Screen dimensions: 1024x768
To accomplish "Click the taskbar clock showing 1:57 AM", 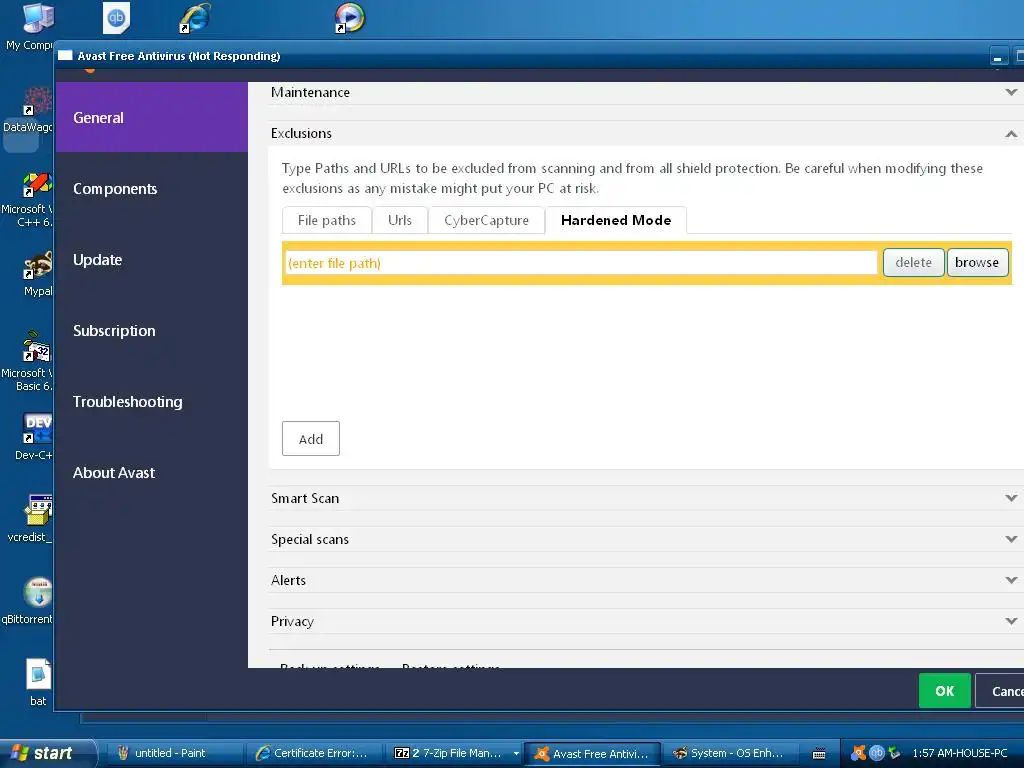I will tap(959, 753).
